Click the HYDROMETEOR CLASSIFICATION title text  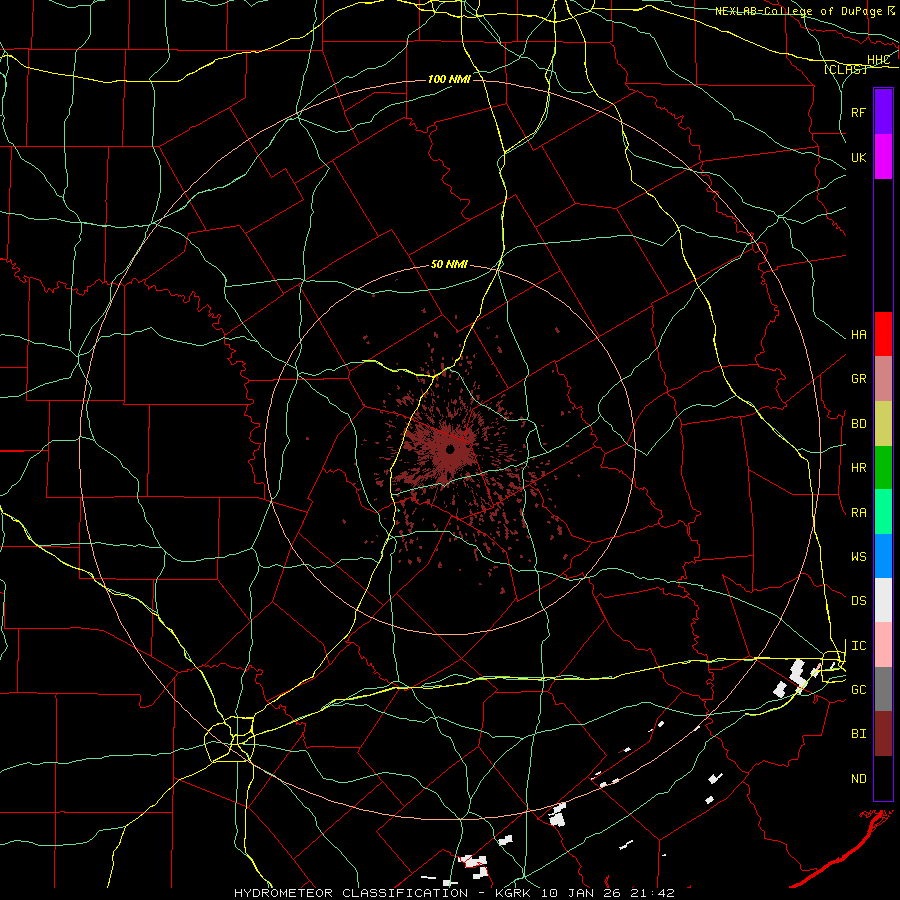point(351,893)
